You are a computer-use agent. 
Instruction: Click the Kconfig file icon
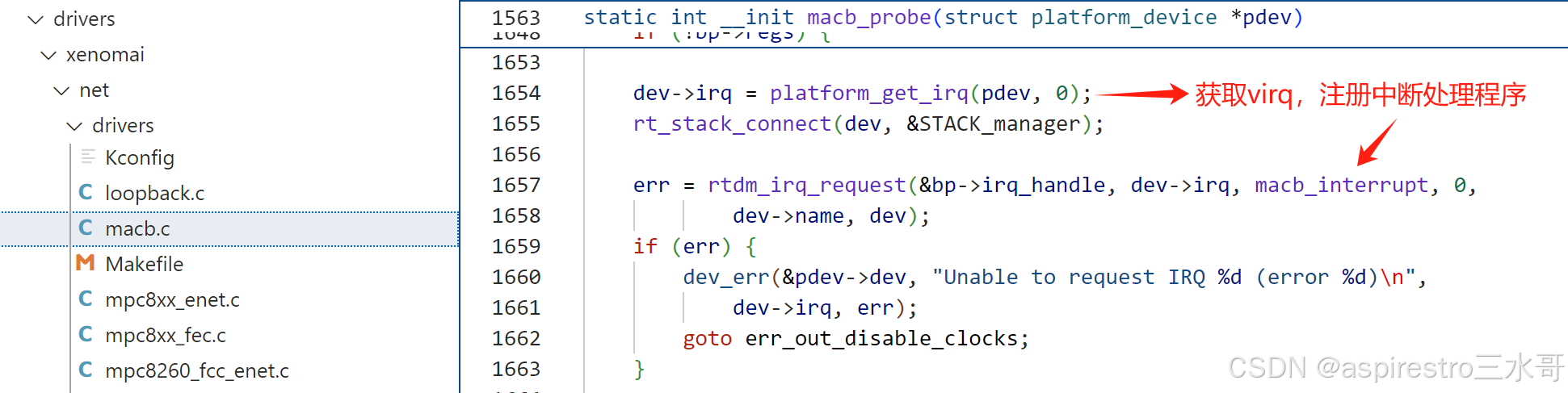coord(88,157)
